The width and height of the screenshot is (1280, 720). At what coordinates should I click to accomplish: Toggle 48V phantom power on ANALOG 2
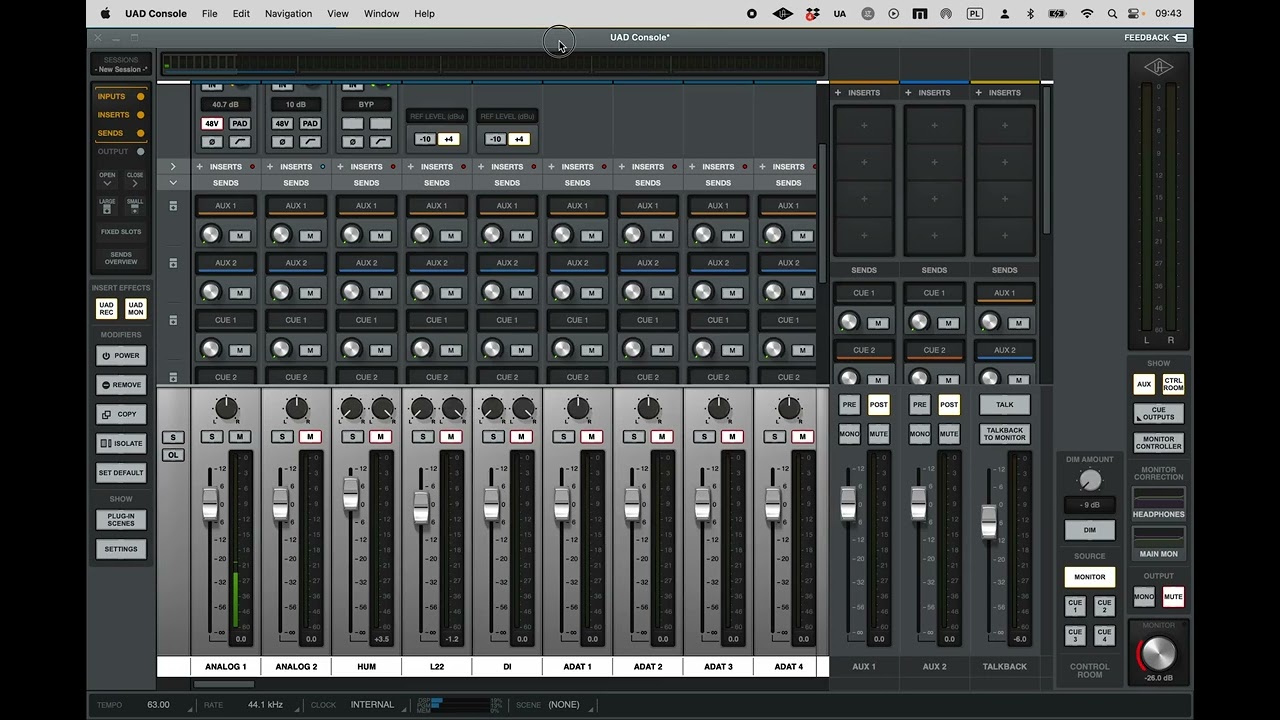(x=282, y=124)
